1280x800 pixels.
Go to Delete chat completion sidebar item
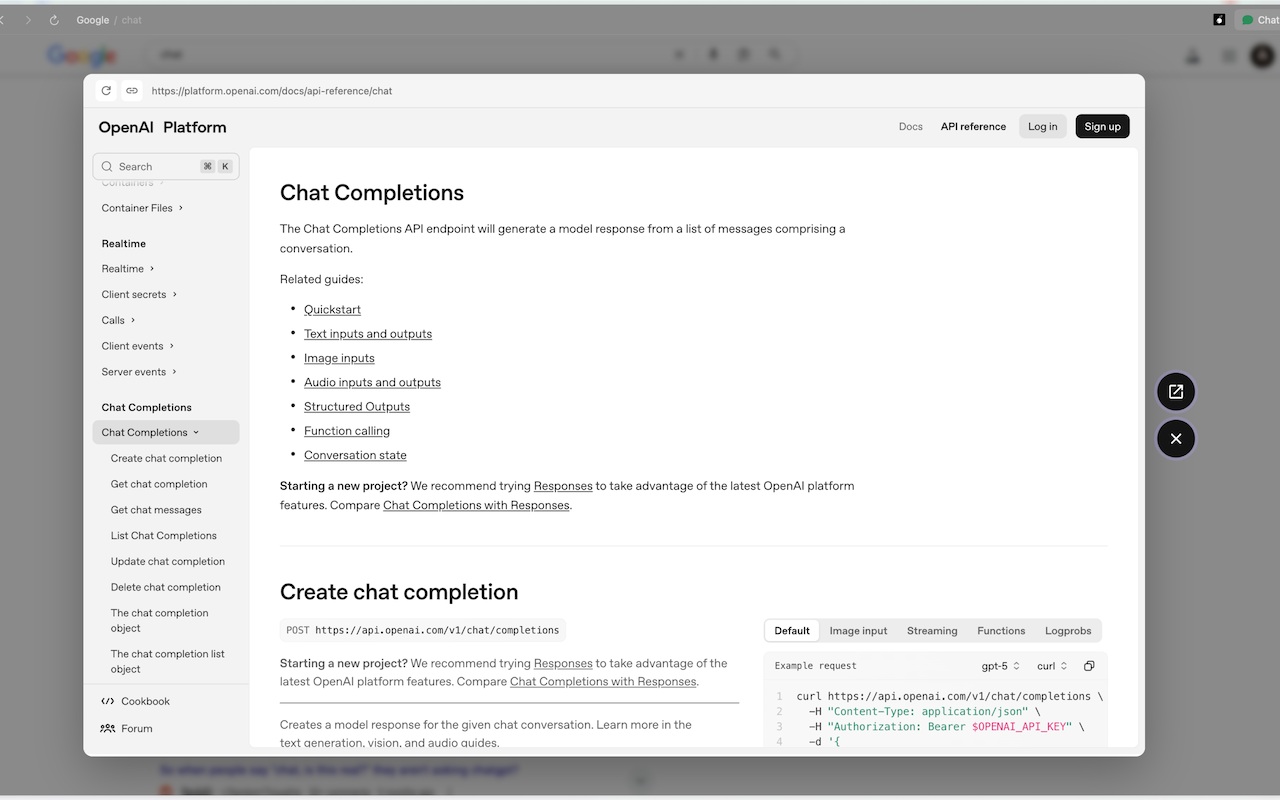click(x=165, y=588)
